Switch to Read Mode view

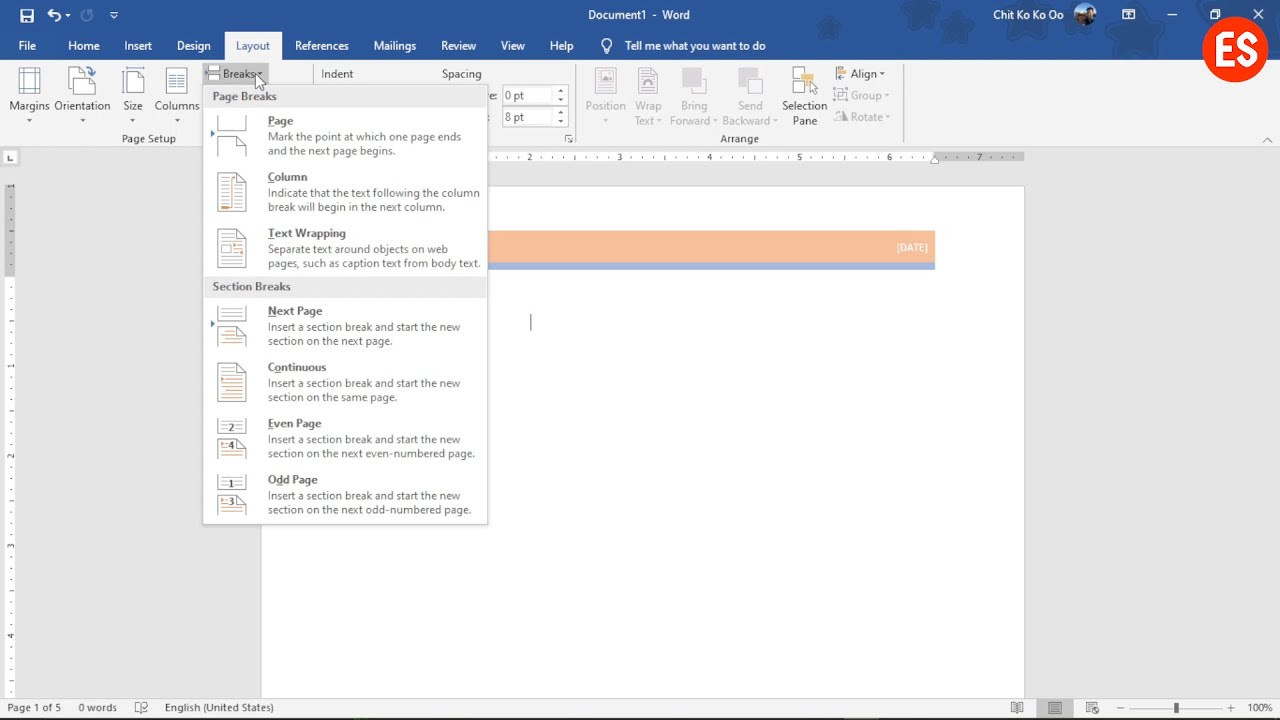[x=1017, y=708]
